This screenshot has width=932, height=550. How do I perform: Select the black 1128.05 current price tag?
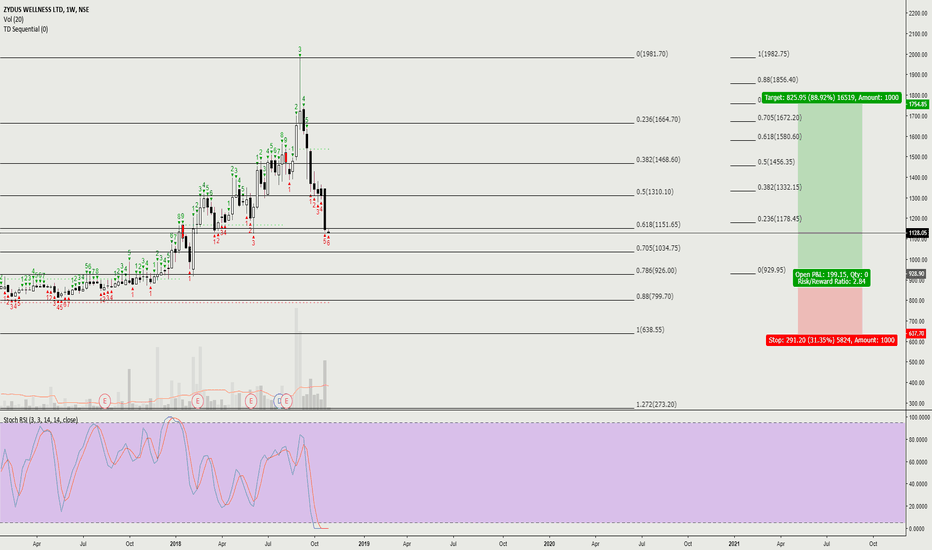point(917,233)
